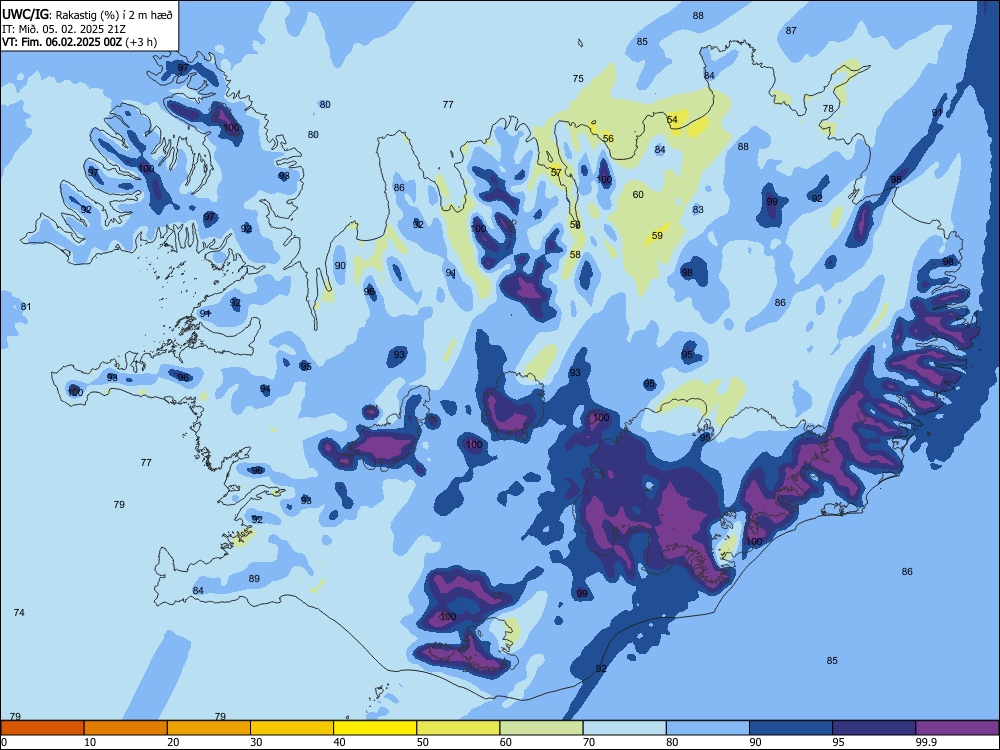Click the title 'UWC/IG: Rakastig (%) í 2 m hæð'
The image size is (1000, 750).
[x=87, y=15]
